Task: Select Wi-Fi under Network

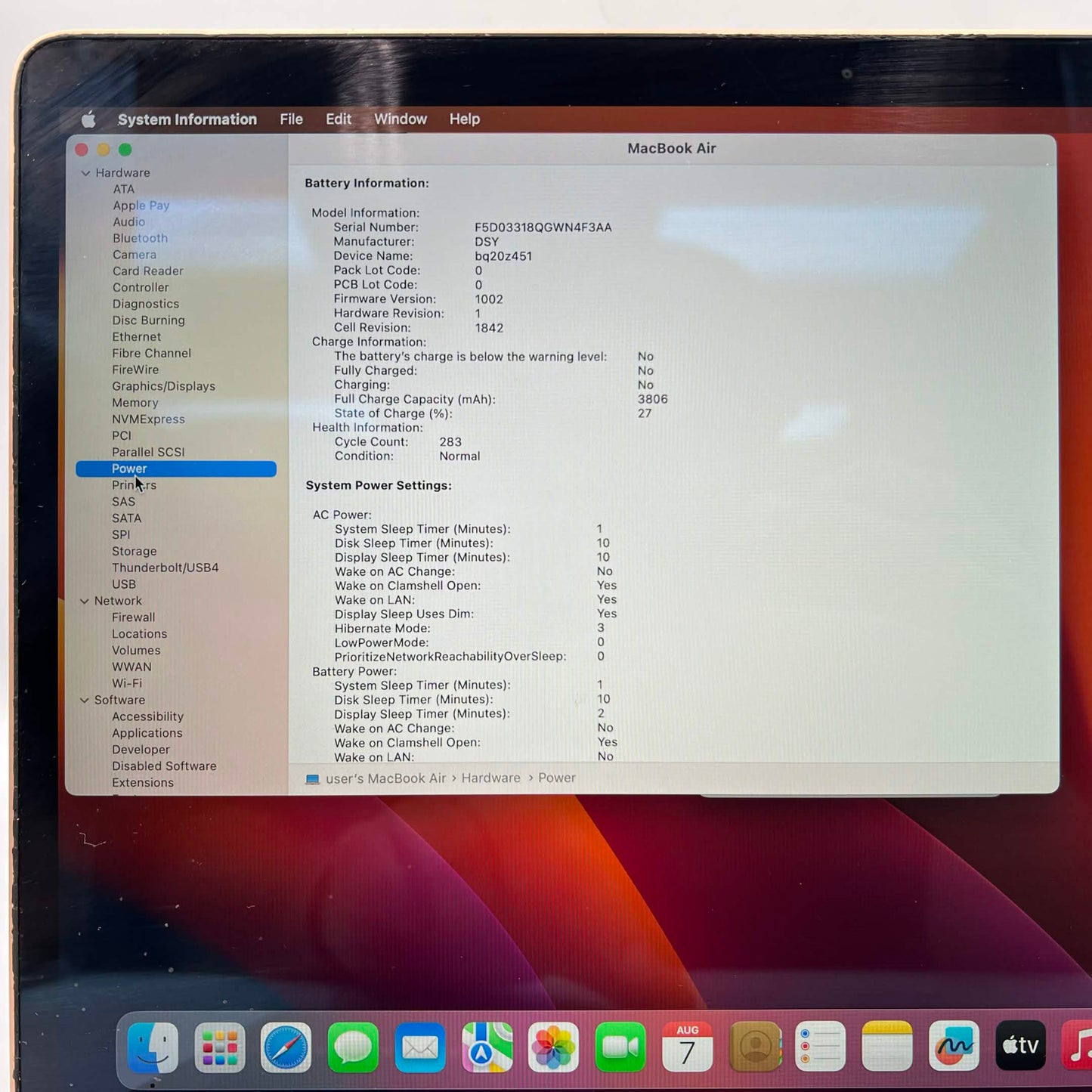Action: tap(127, 685)
